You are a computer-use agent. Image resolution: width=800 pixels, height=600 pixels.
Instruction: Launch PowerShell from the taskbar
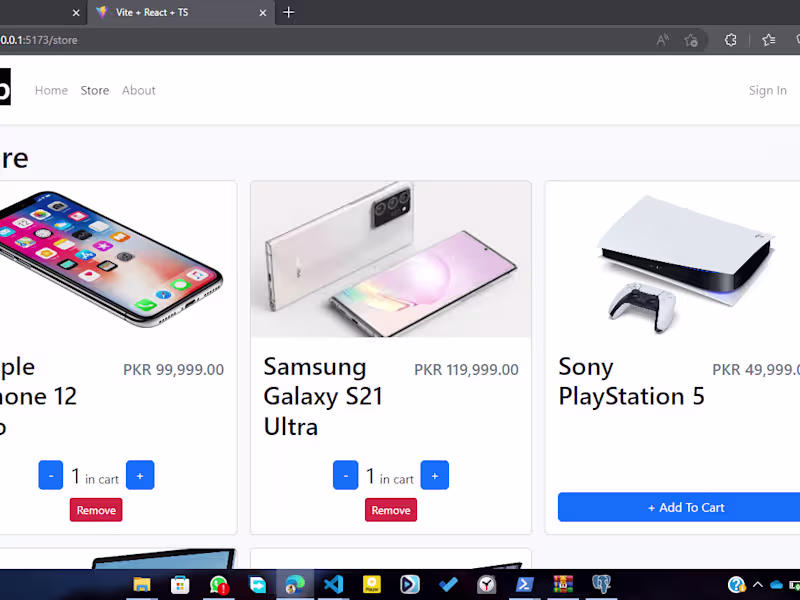tap(525, 584)
